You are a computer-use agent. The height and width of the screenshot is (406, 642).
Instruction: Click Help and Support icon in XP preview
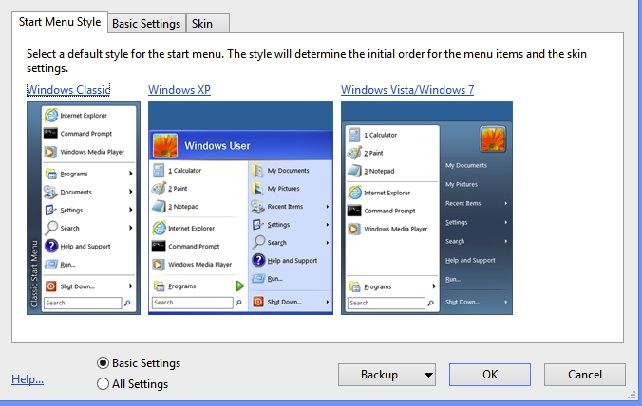259,260
